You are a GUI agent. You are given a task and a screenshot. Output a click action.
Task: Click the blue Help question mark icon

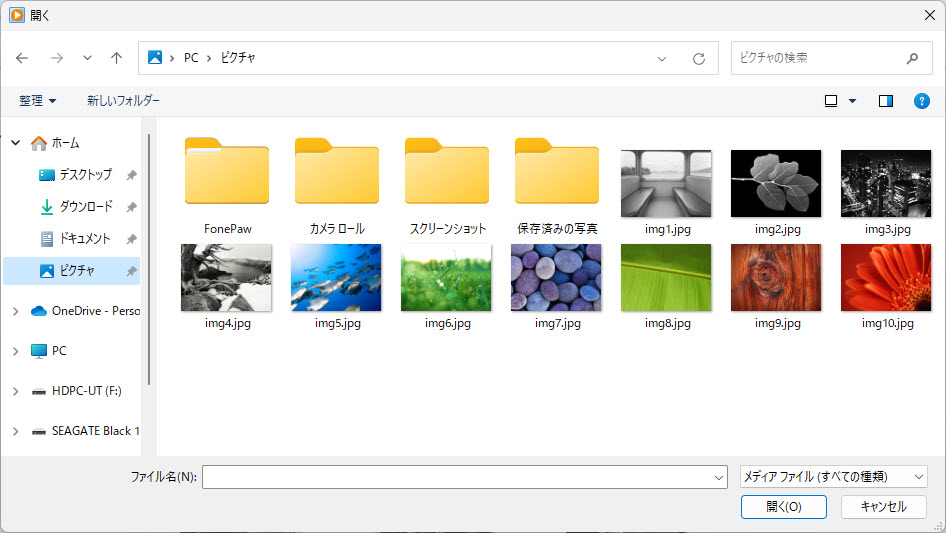coord(922,101)
